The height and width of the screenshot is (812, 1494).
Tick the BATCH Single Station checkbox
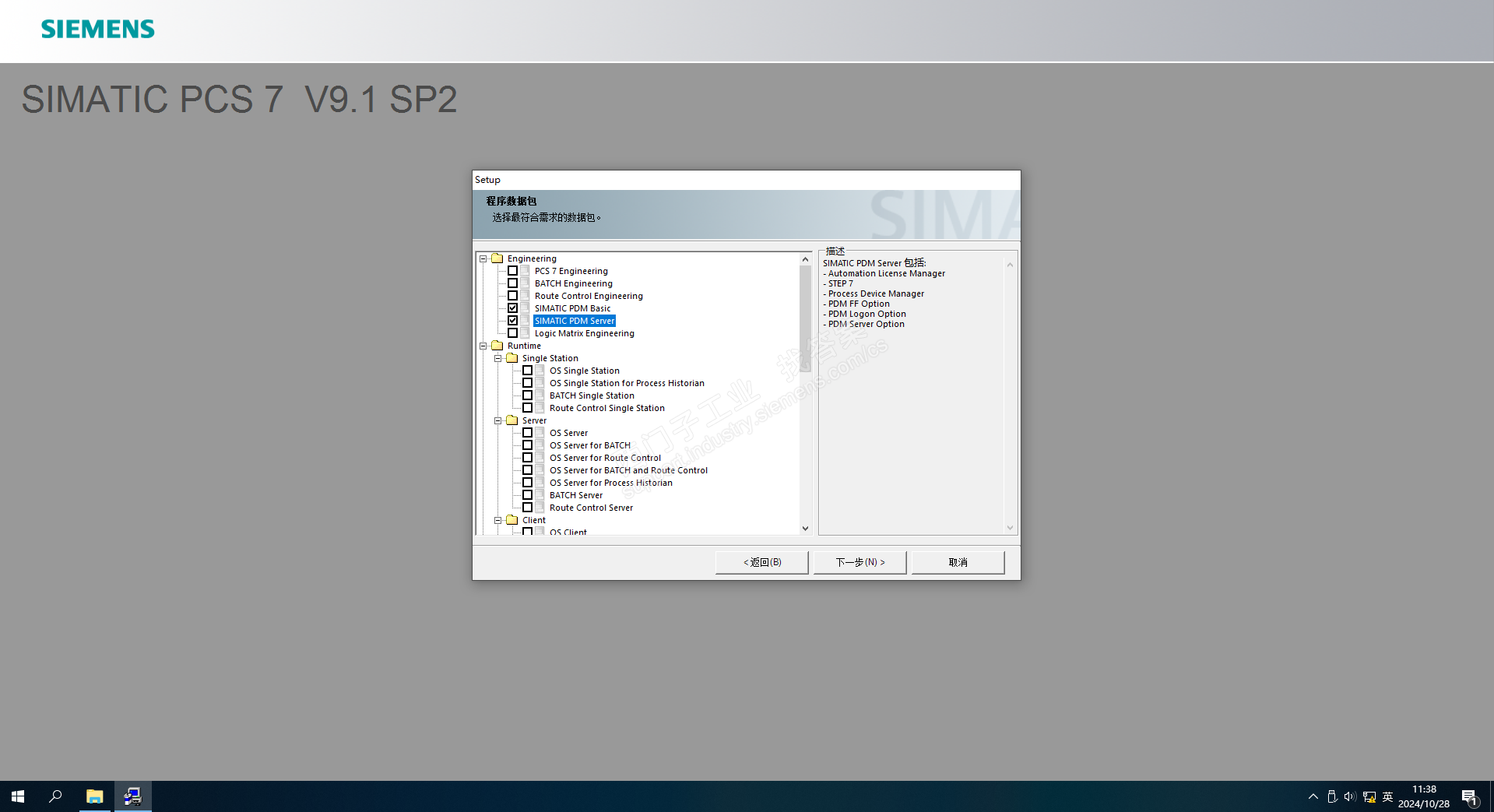[x=528, y=395]
